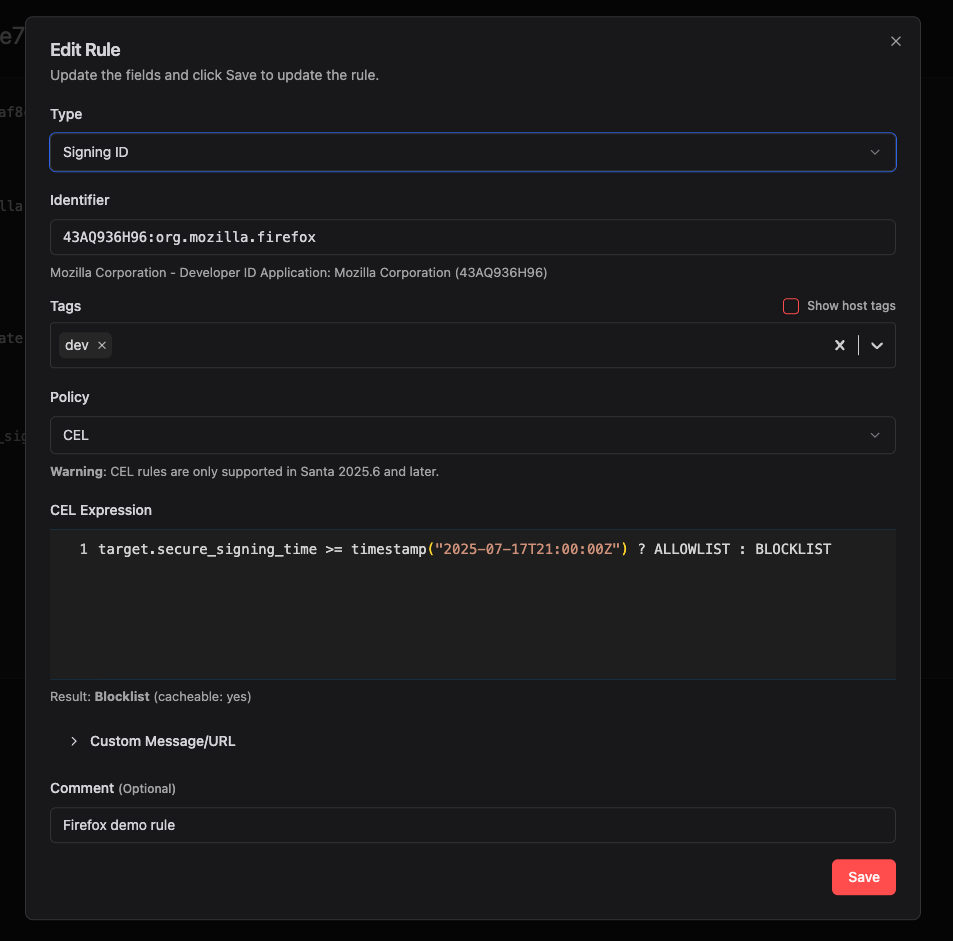This screenshot has height=941, width=953.
Task: Open the Policy dropdown showing CEL
Action: coord(472,435)
